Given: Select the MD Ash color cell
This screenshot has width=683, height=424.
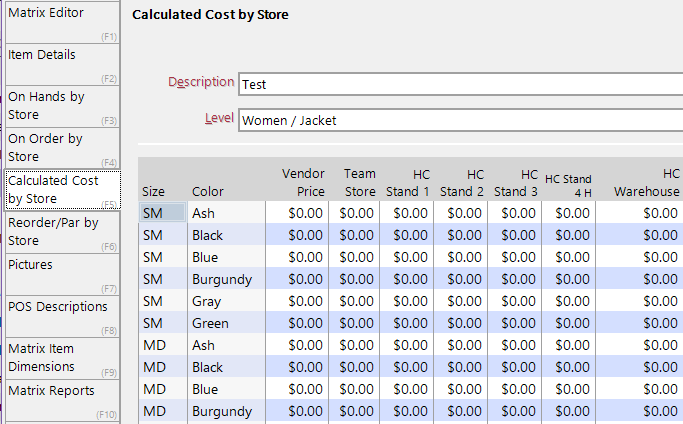Looking at the screenshot, I should (227, 345).
